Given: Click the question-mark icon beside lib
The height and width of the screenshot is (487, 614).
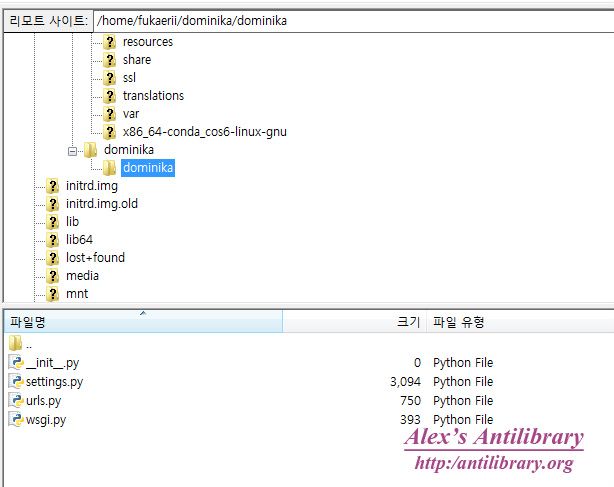Looking at the screenshot, I should [52, 222].
